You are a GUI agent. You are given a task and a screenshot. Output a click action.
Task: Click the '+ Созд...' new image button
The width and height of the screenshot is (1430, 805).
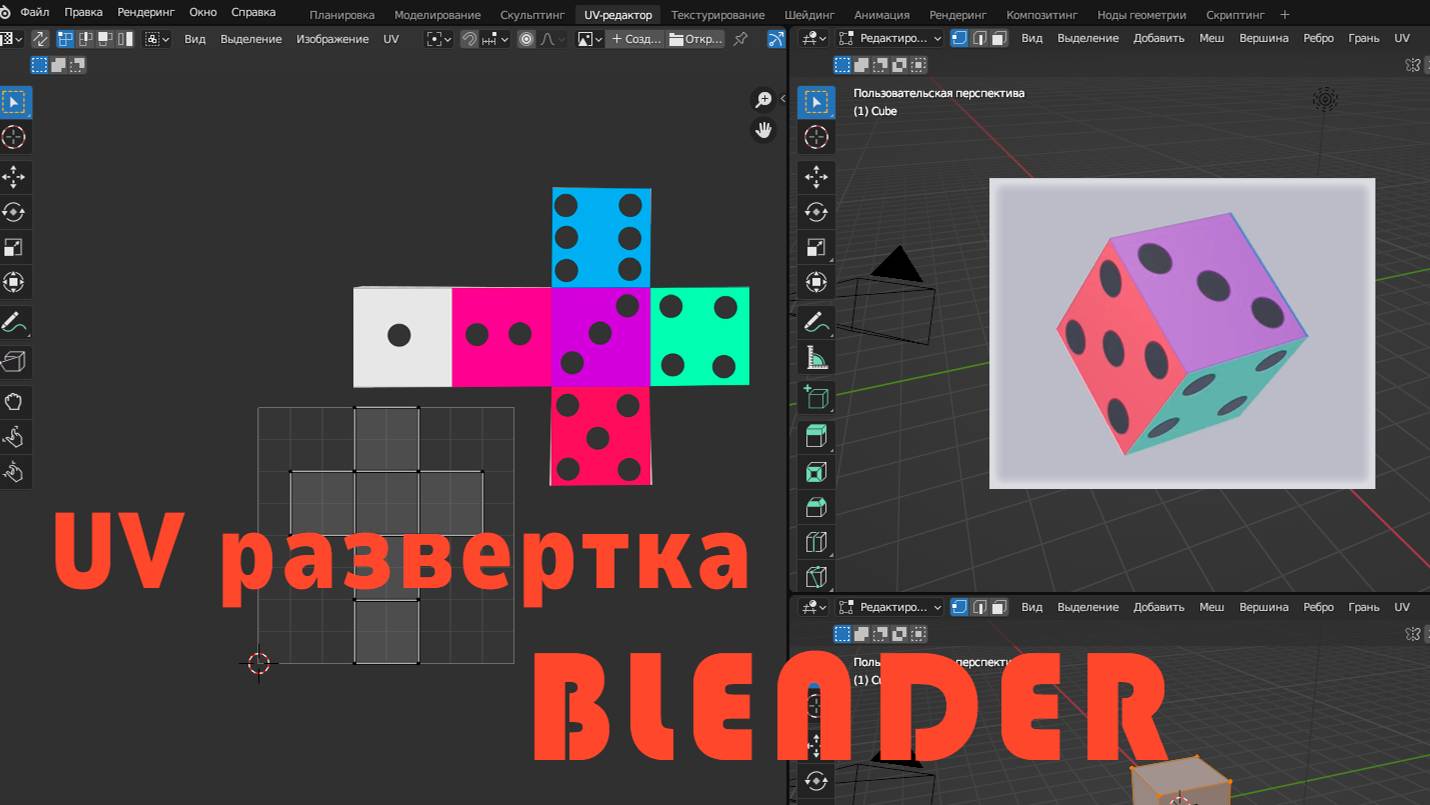635,39
